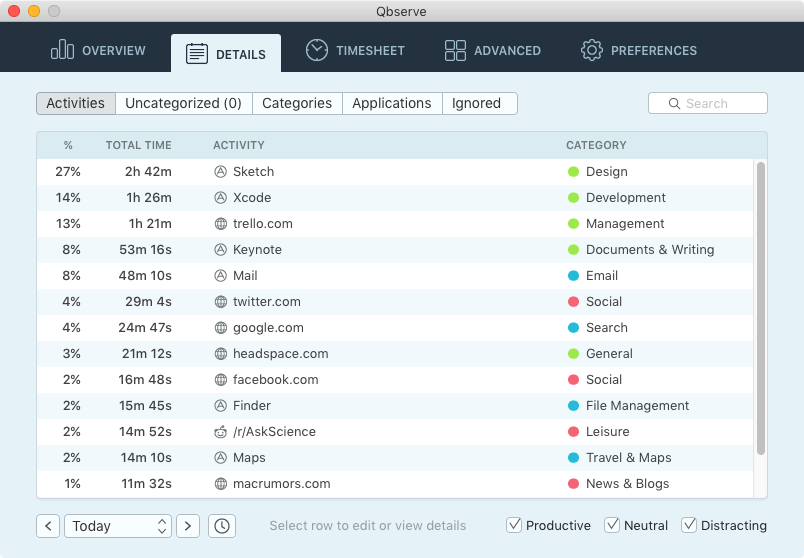Screen dimensions: 804x558
Task: Sort by the Category column header
Action: tap(596, 145)
